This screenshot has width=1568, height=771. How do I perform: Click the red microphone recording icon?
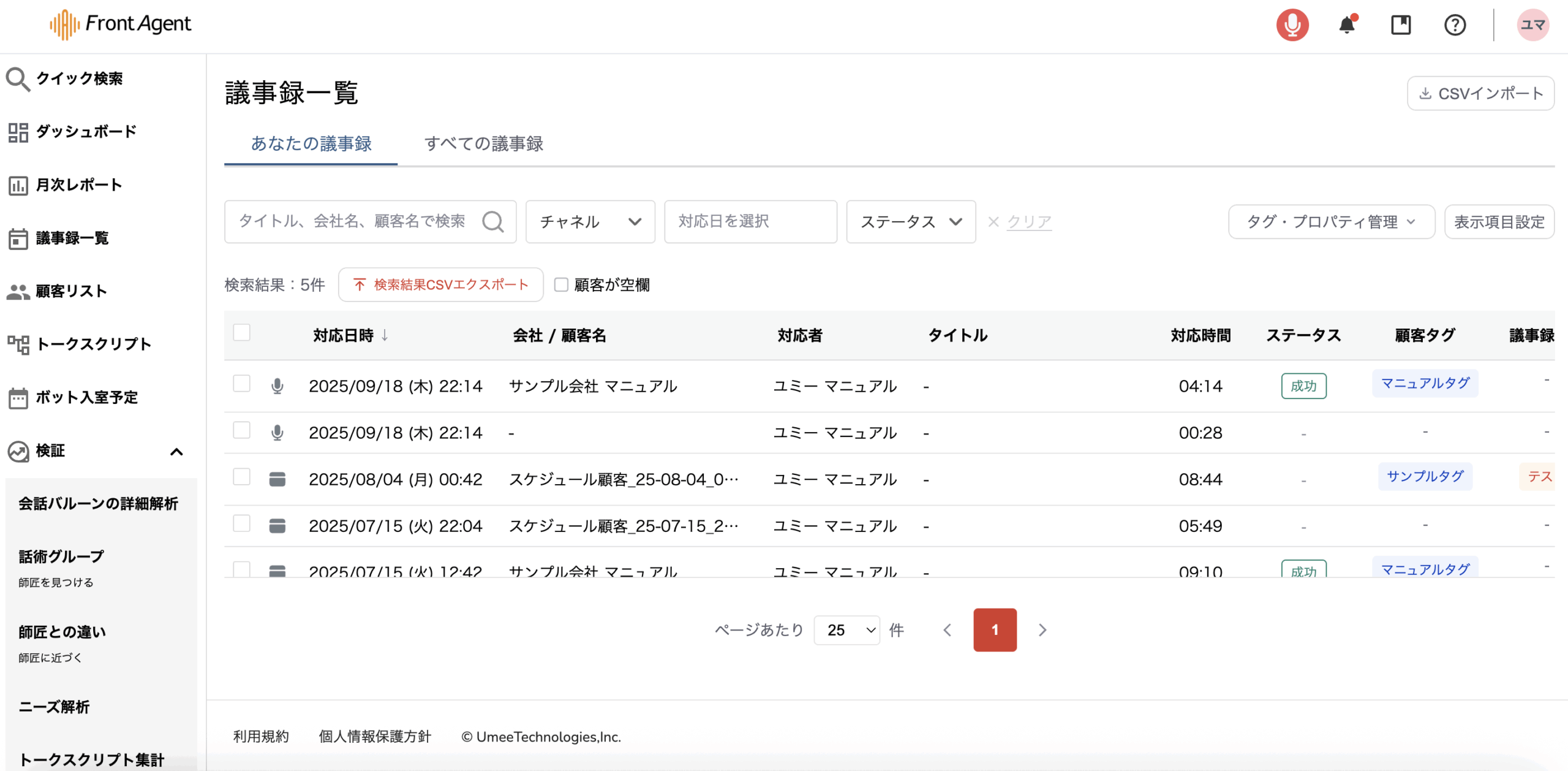1292,25
